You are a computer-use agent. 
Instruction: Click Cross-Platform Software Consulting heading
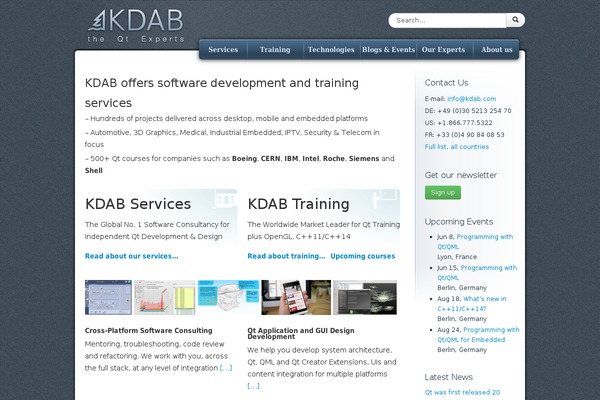click(148, 330)
